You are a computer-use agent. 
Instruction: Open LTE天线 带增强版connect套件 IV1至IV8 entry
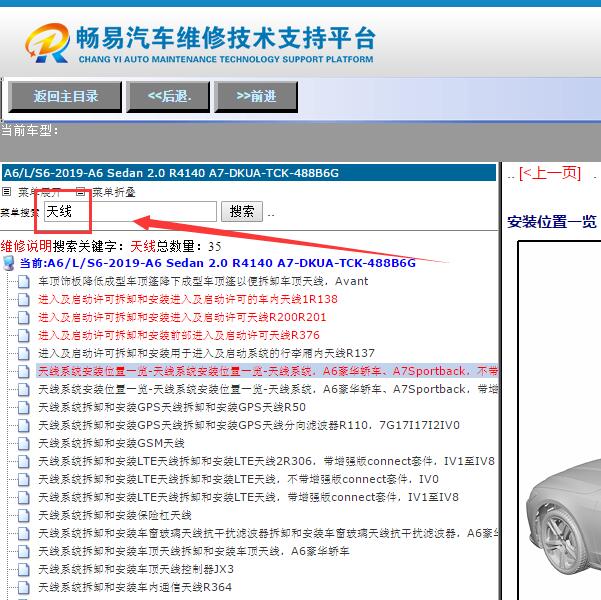[x=248, y=498]
